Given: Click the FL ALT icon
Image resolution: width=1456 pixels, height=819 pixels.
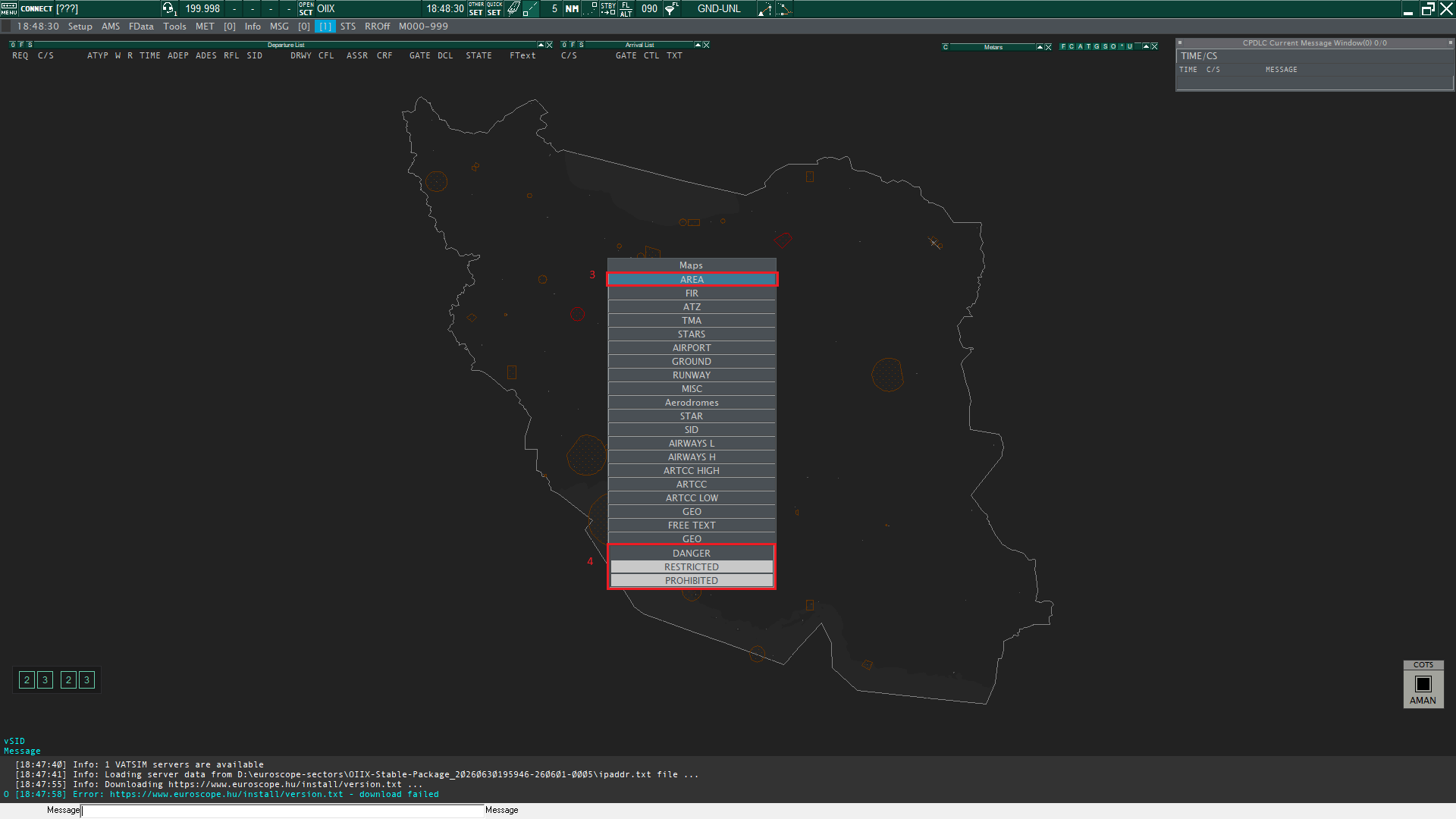Looking at the screenshot, I should click(x=626, y=8).
